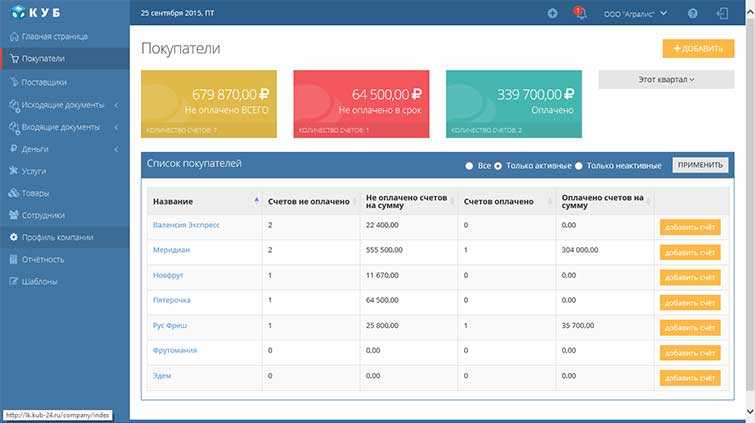Select the Все radio button
Viewport: 755px width, 423px height.
[x=469, y=166]
